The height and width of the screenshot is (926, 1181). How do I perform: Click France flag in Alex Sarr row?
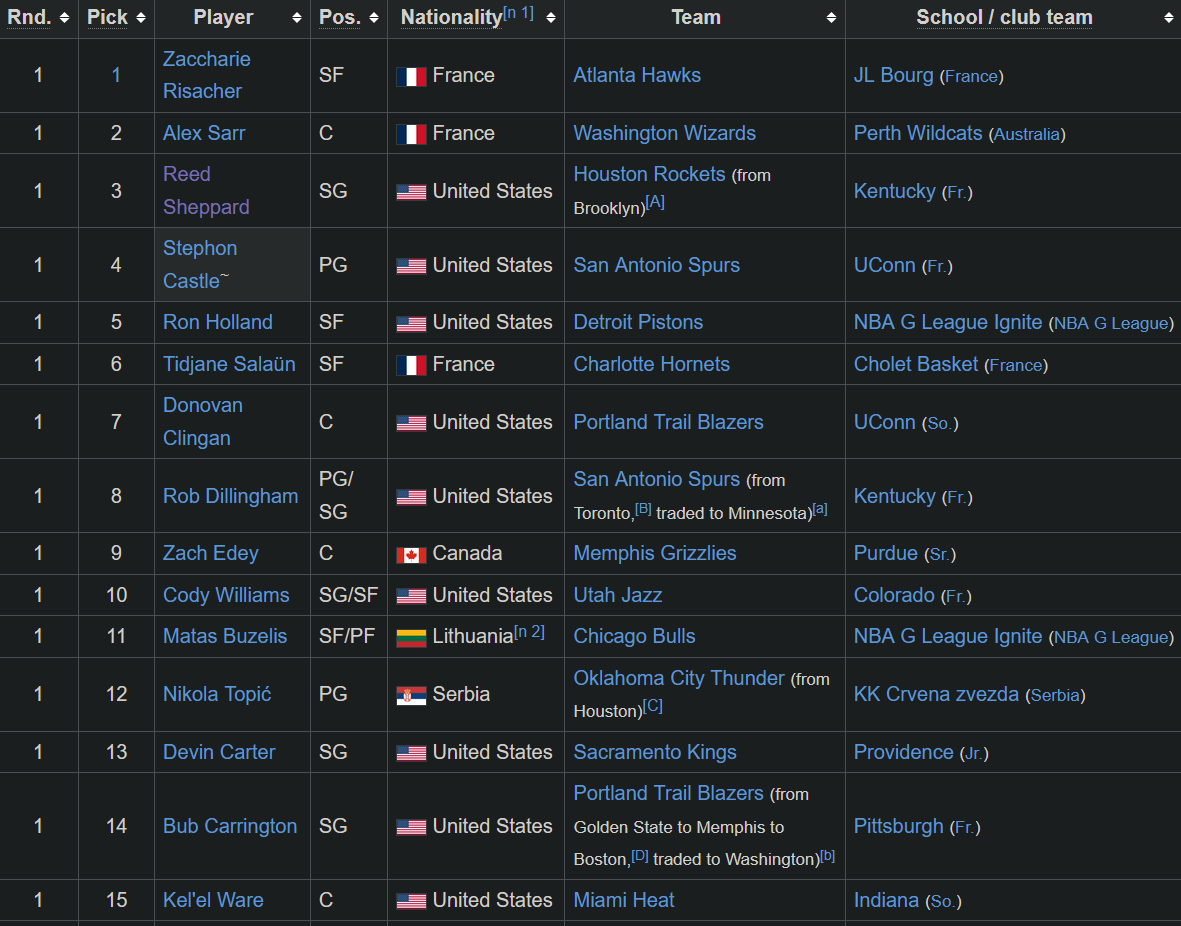pyautogui.click(x=411, y=134)
